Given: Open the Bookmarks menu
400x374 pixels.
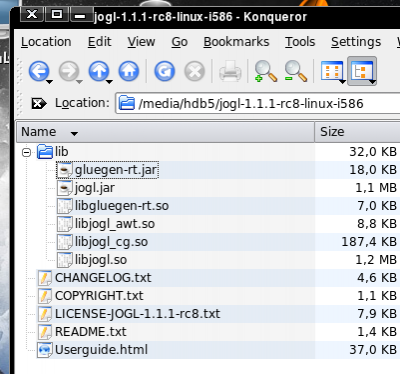Looking at the screenshot, I should [x=236, y=42].
